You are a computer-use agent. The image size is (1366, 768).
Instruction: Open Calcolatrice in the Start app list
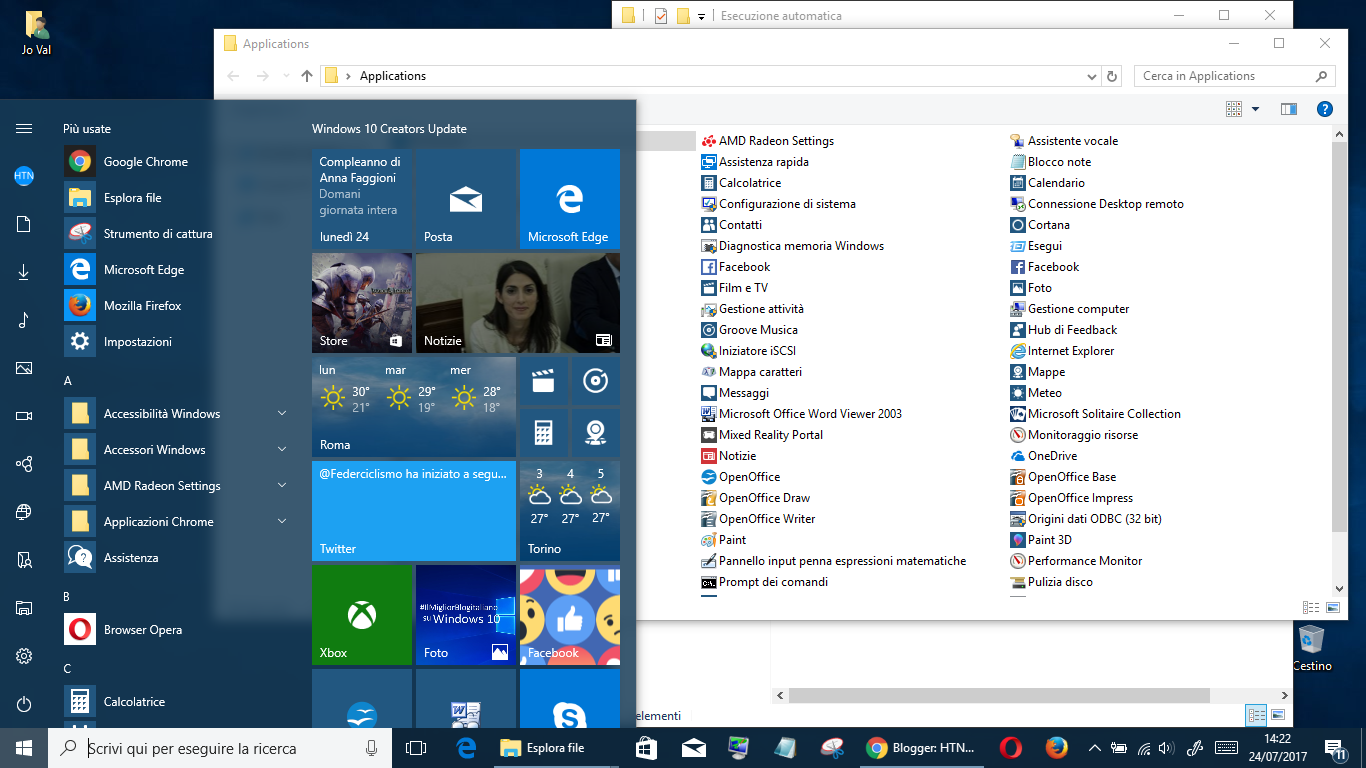176,702
